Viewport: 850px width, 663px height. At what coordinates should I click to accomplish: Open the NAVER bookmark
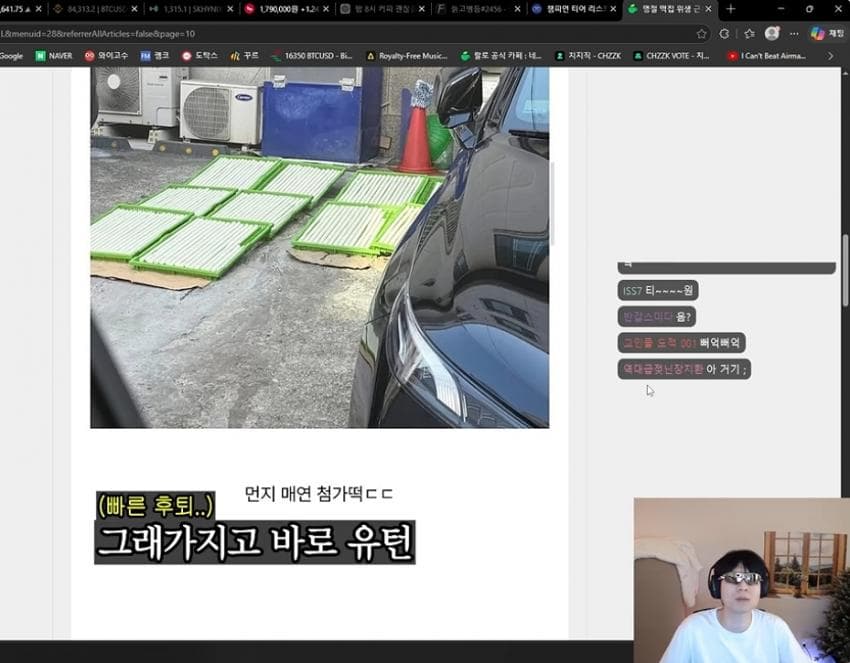pos(54,56)
